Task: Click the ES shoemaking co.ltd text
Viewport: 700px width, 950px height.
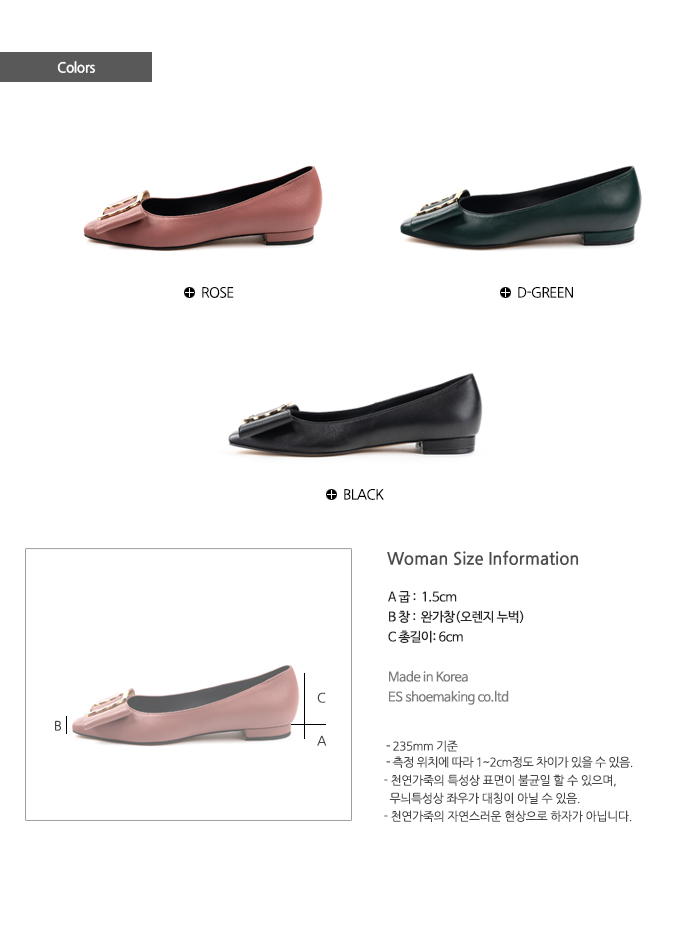Action: 448,697
